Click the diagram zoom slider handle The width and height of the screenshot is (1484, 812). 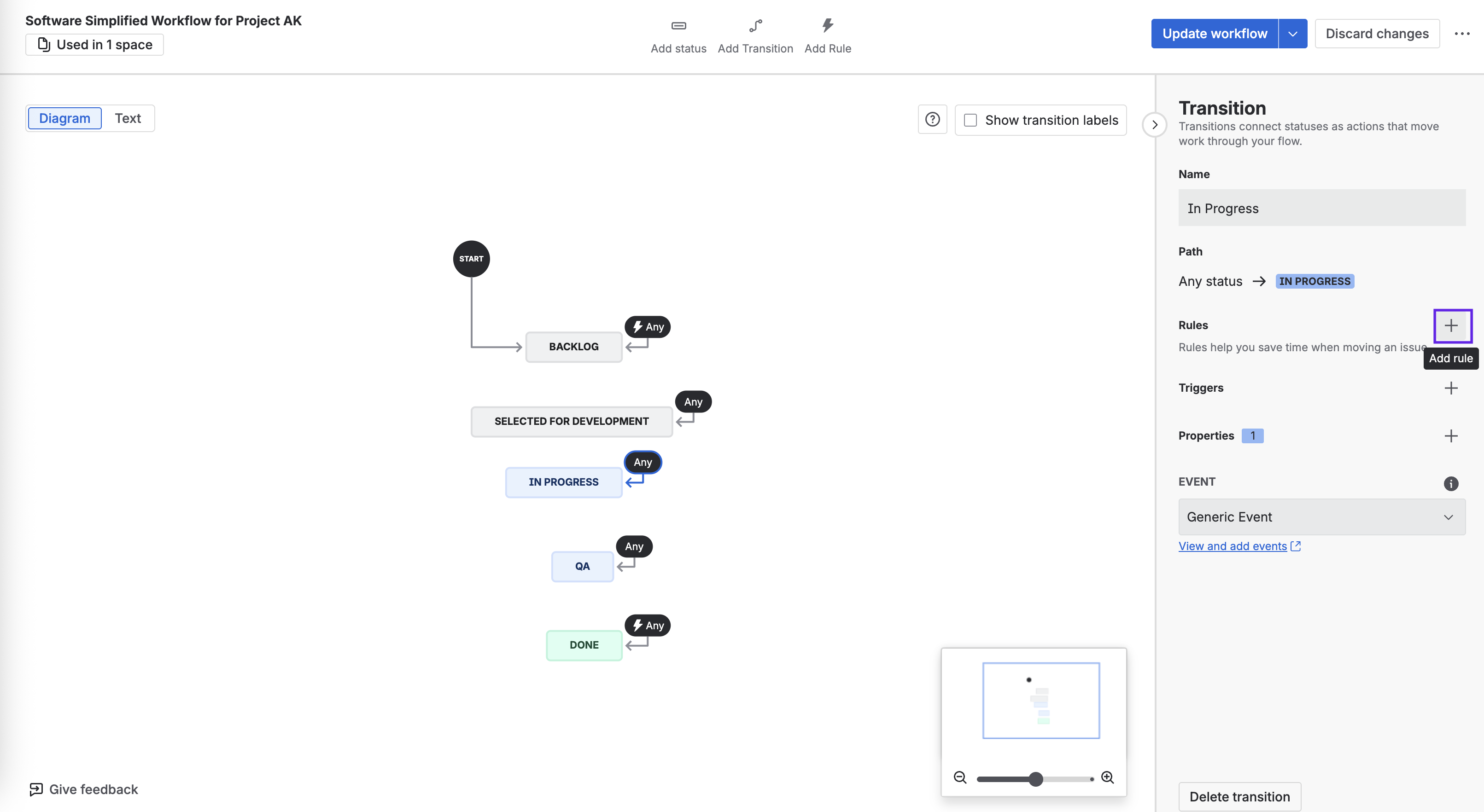pyautogui.click(x=1036, y=779)
